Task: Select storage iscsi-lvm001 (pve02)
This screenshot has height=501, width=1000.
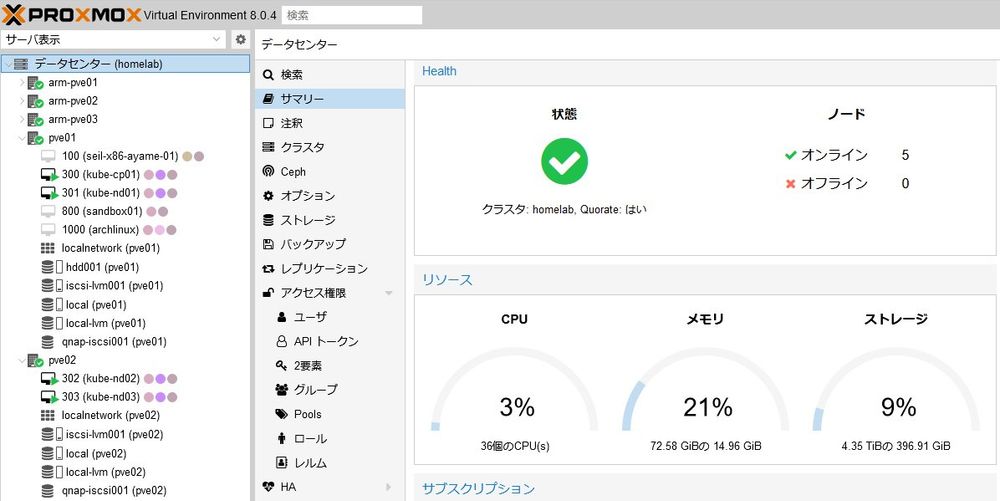Action: [x=114, y=435]
